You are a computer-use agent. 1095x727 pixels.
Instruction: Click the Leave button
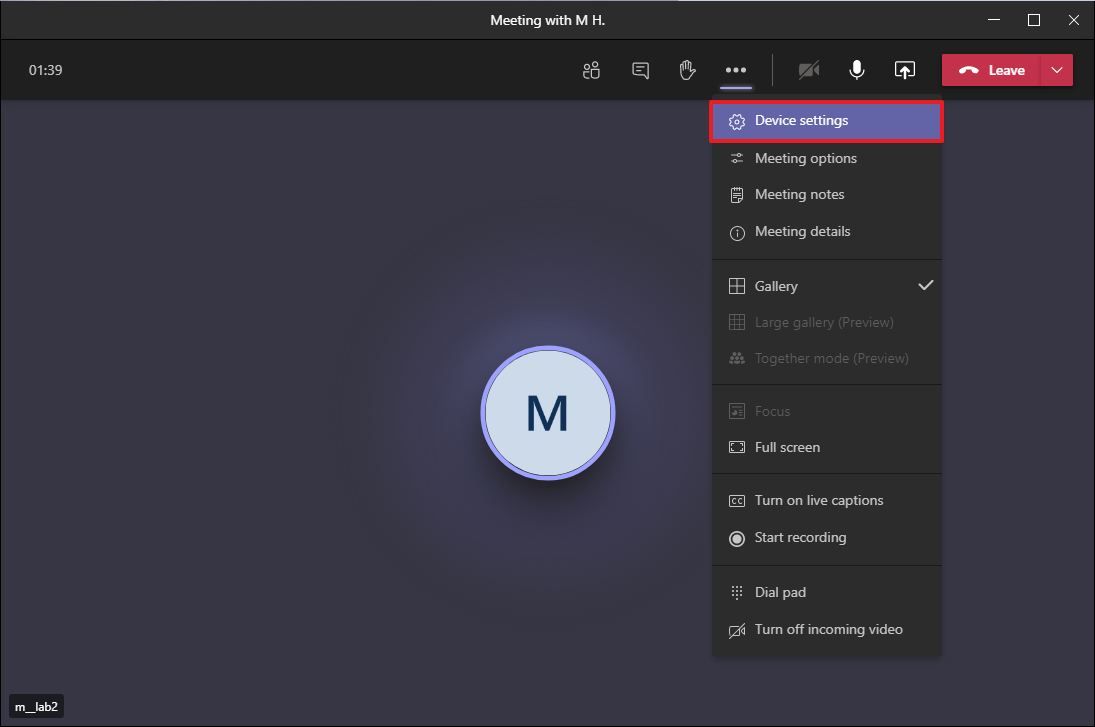pos(991,70)
